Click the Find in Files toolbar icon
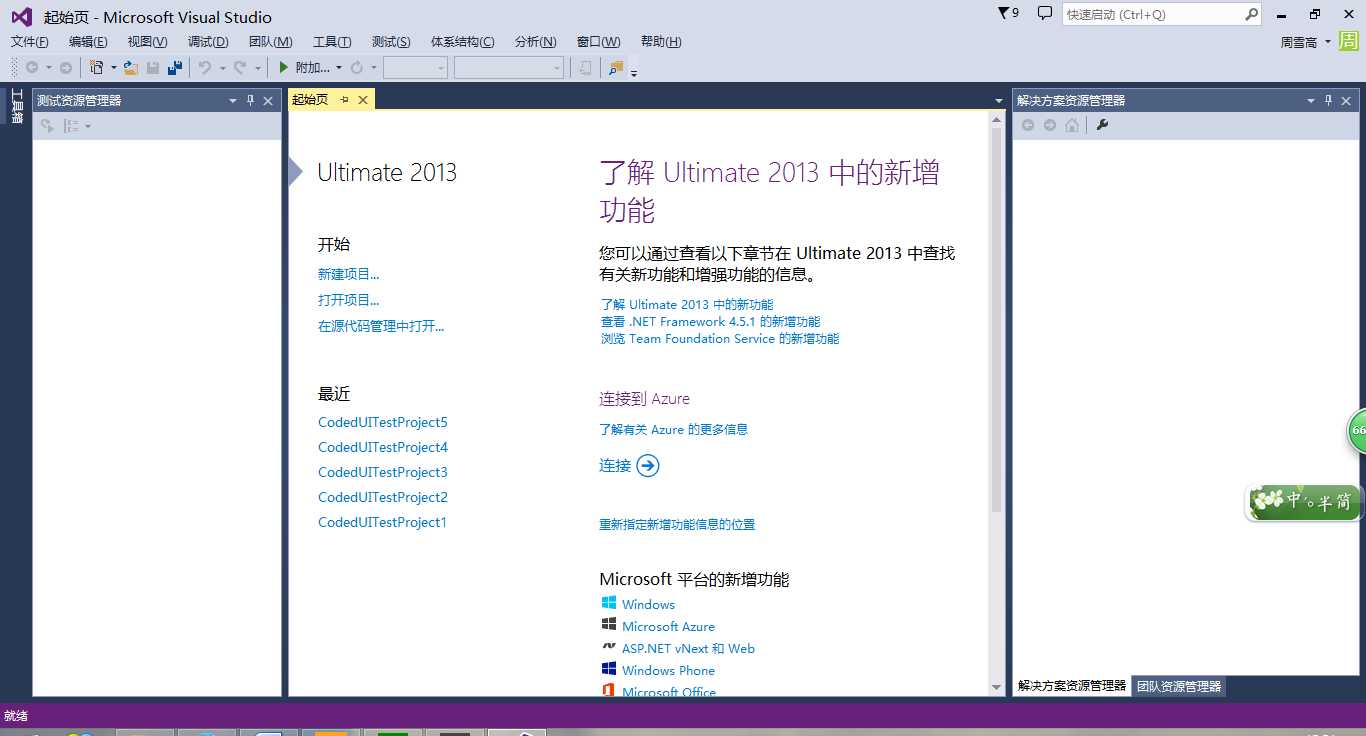Viewport: 1366px width, 736px height. tap(616, 67)
